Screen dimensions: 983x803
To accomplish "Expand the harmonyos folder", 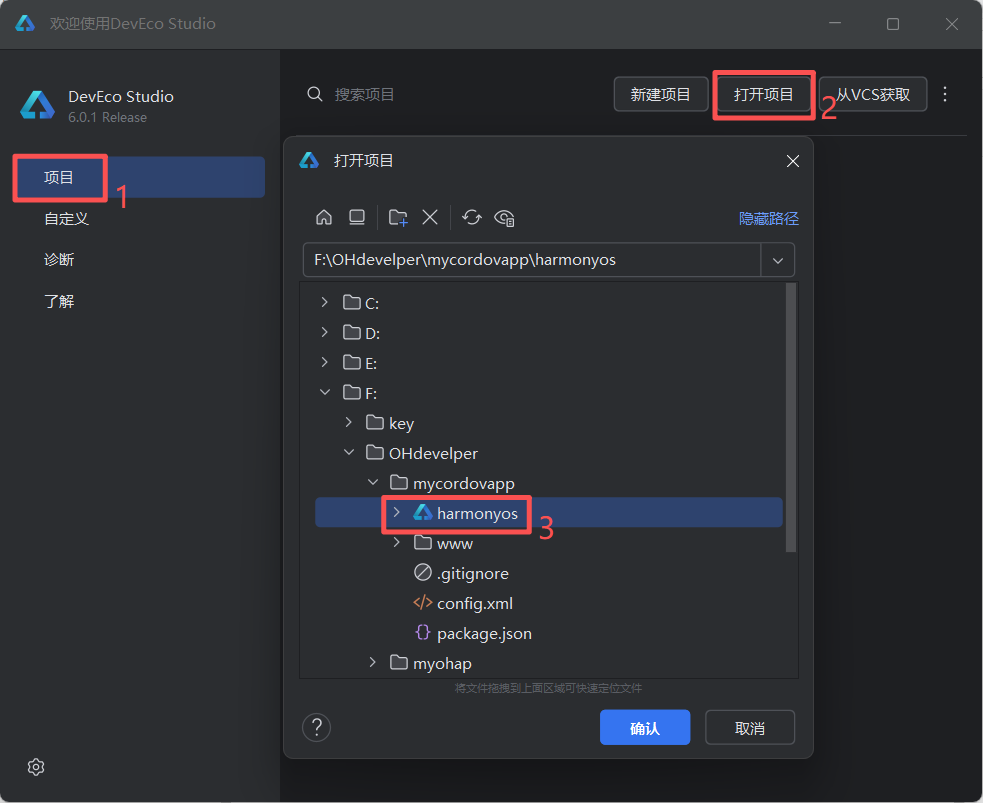I will 396,512.
